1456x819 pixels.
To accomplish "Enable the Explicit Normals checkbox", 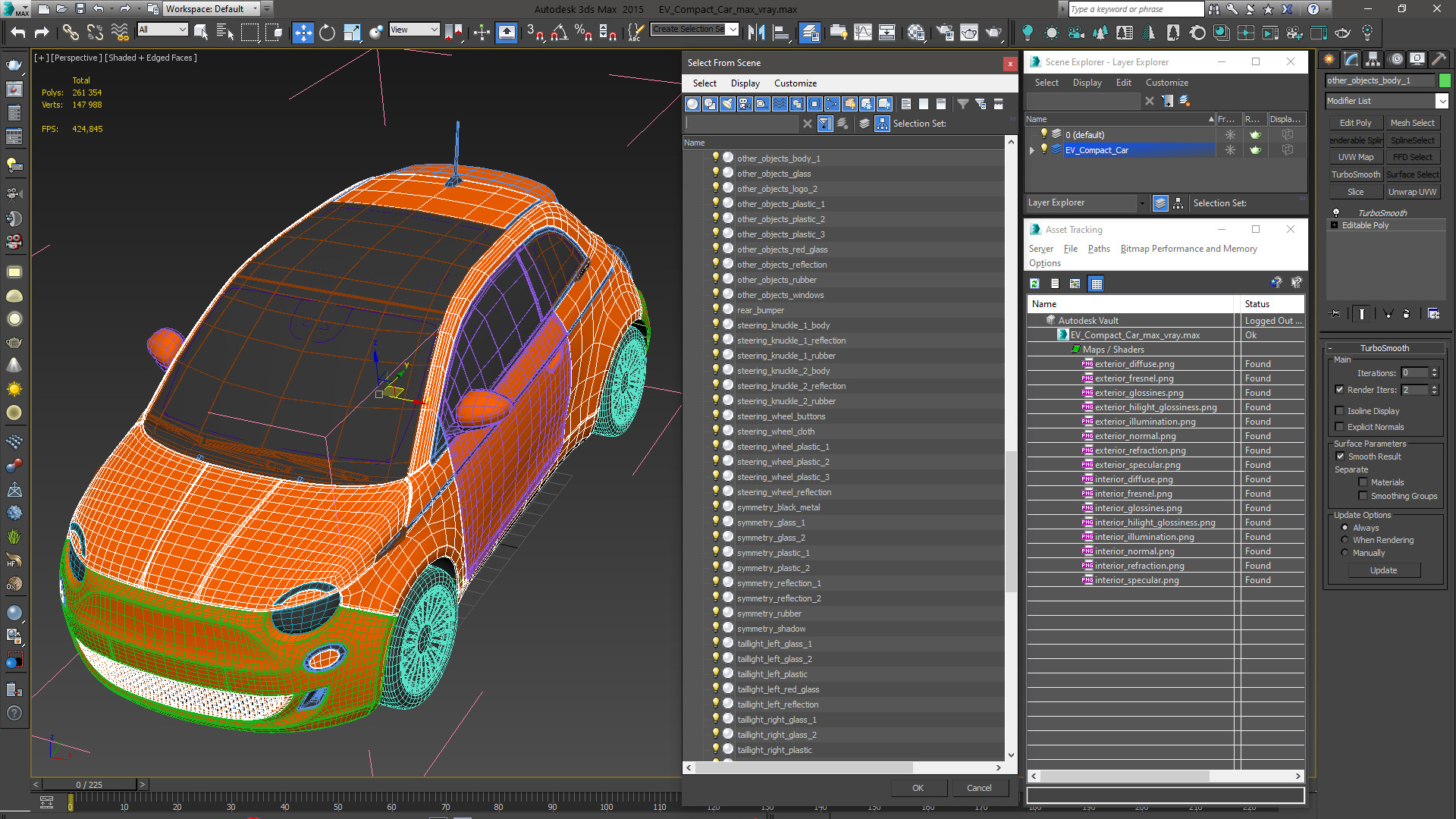I will click(x=1339, y=426).
